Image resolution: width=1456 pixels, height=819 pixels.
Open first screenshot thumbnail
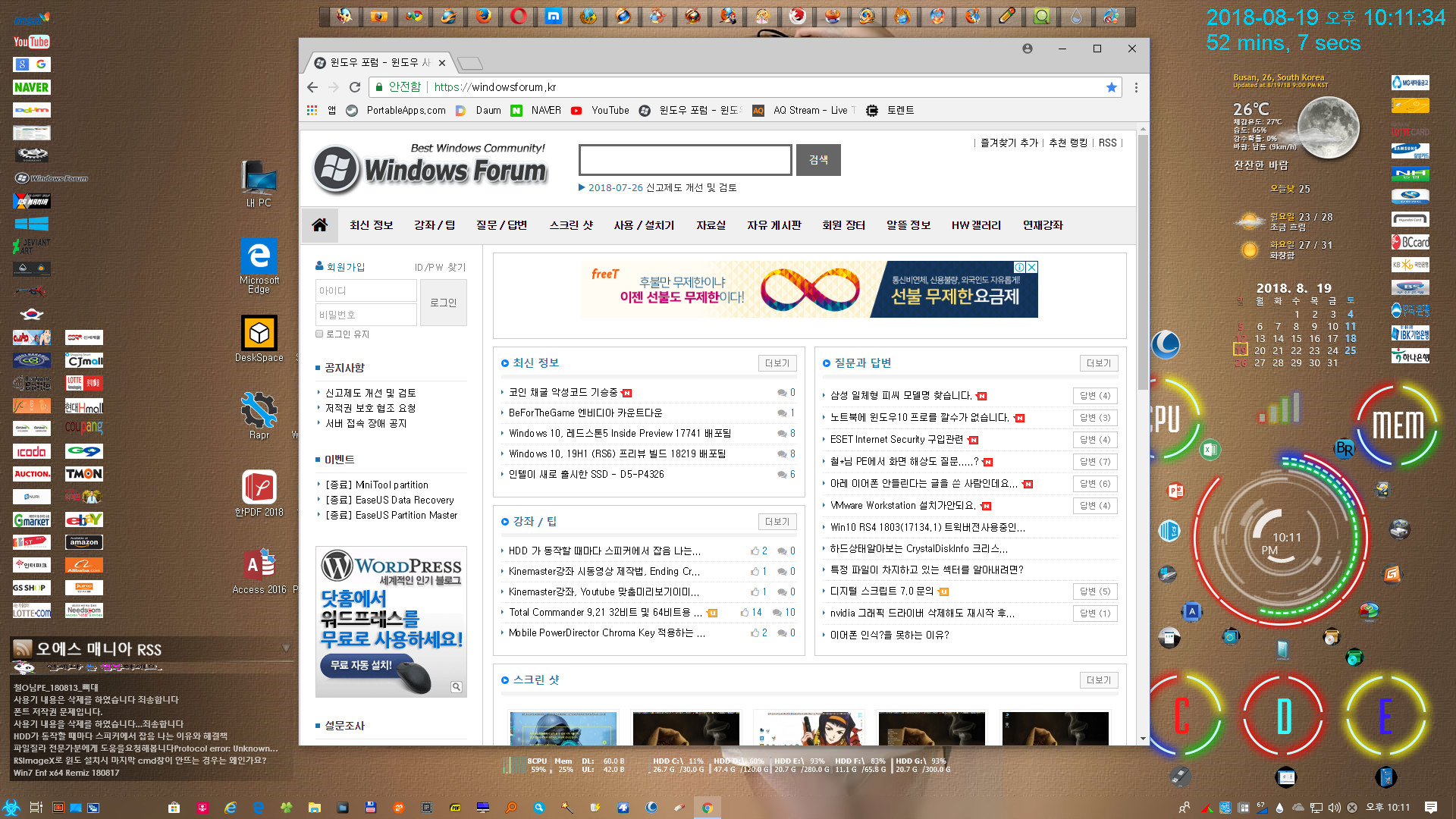click(563, 728)
